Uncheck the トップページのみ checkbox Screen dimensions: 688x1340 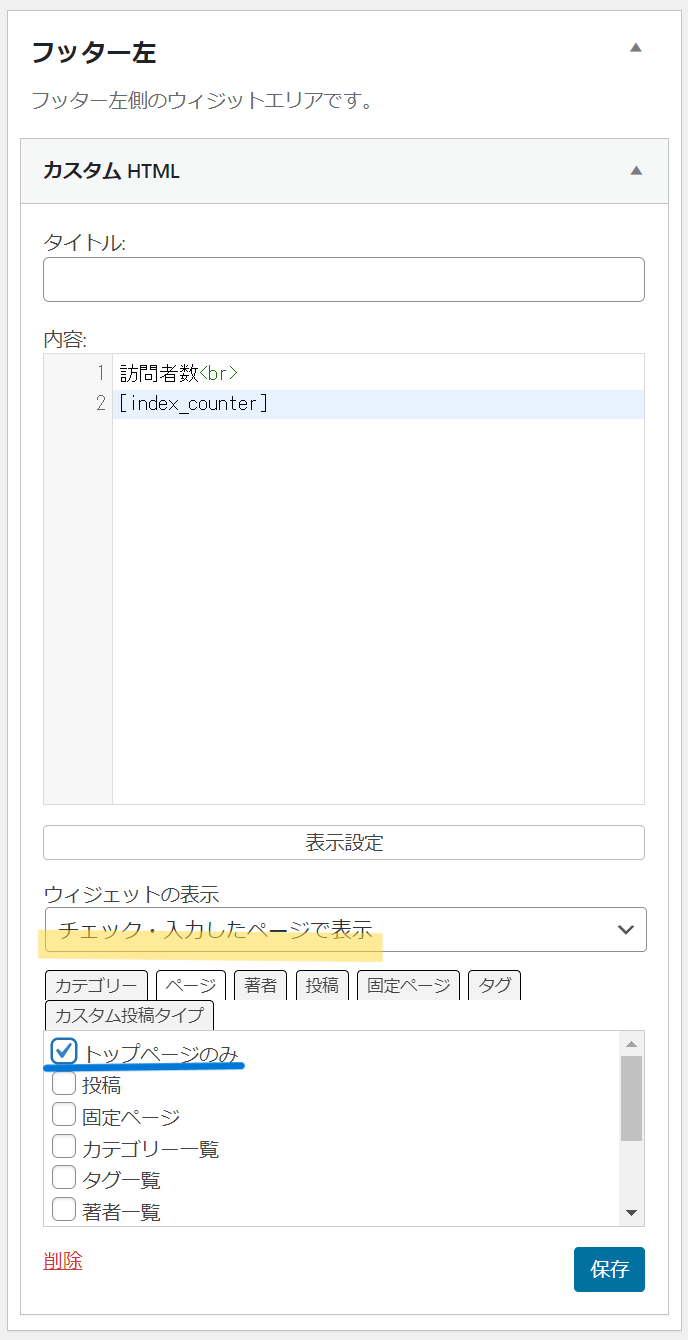click(x=64, y=1051)
